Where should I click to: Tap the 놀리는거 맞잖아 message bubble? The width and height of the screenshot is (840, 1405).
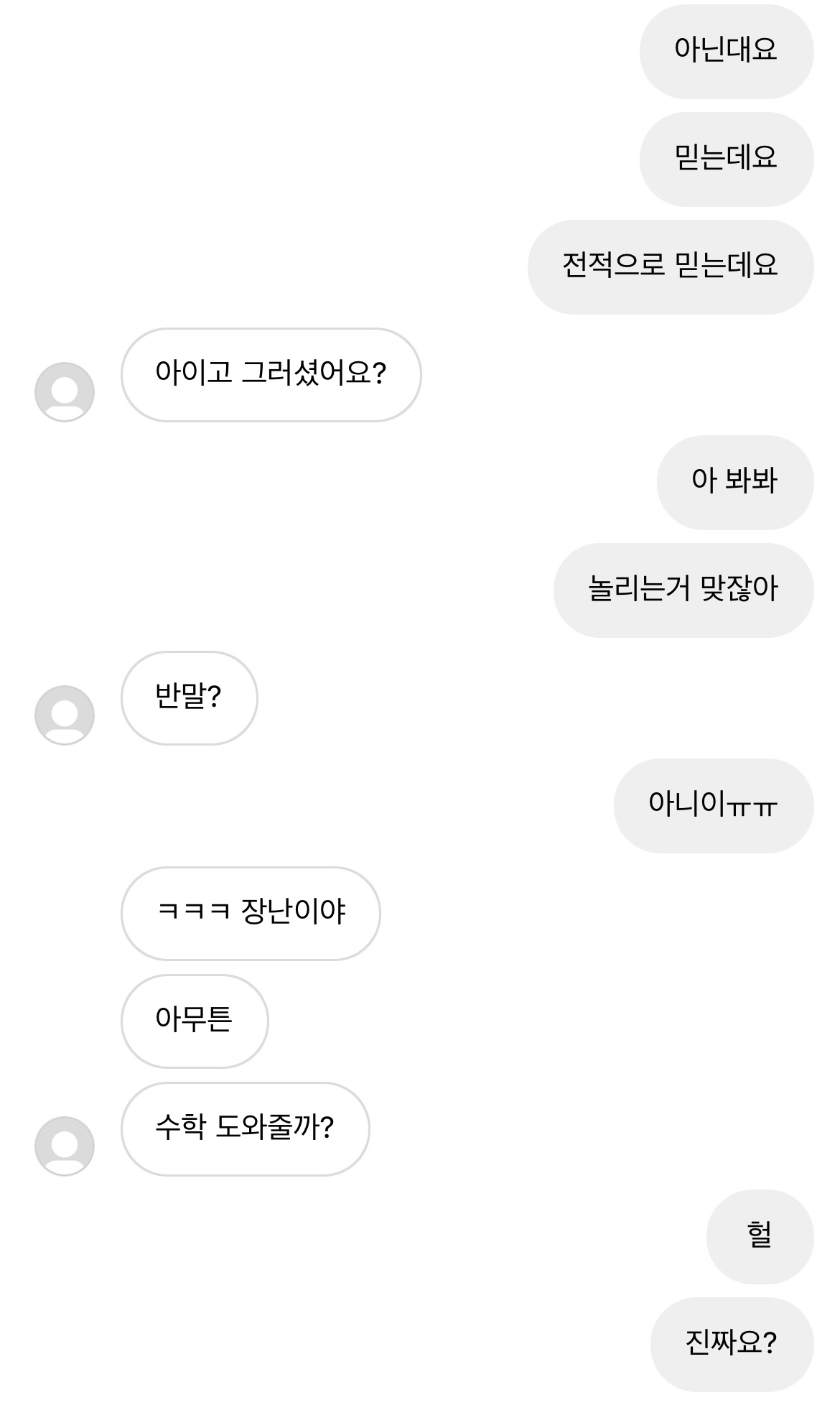pyautogui.click(x=683, y=590)
